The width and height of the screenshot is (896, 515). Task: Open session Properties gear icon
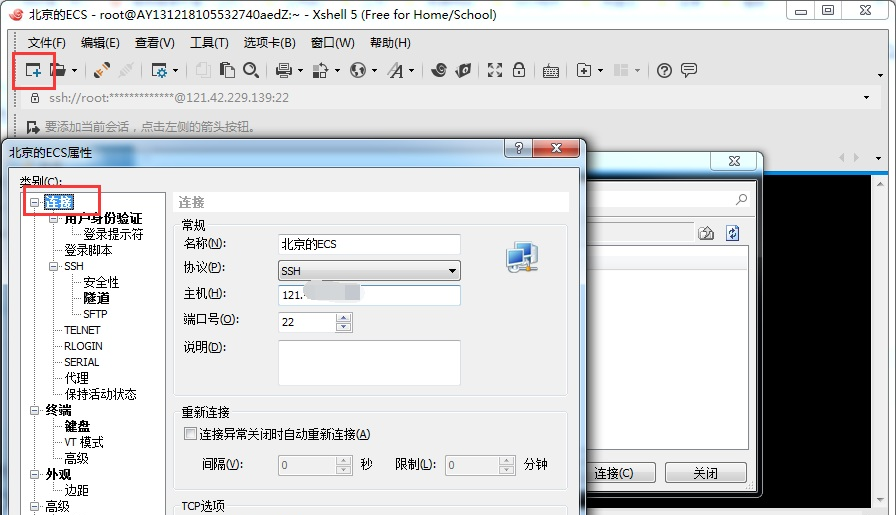point(159,70)
